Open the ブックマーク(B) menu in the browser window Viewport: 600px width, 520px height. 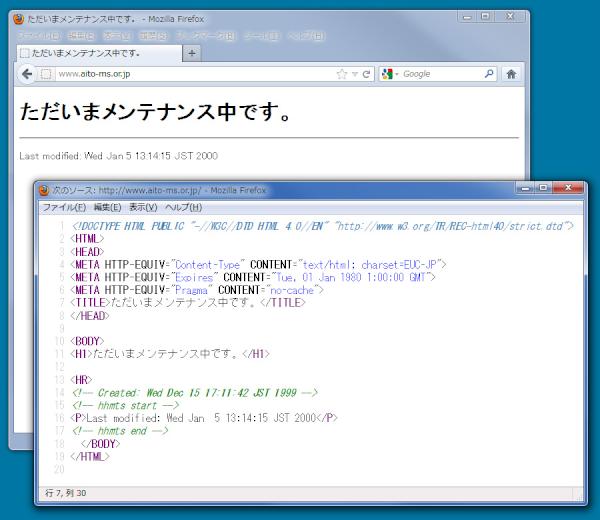click(x=205, y=36)
